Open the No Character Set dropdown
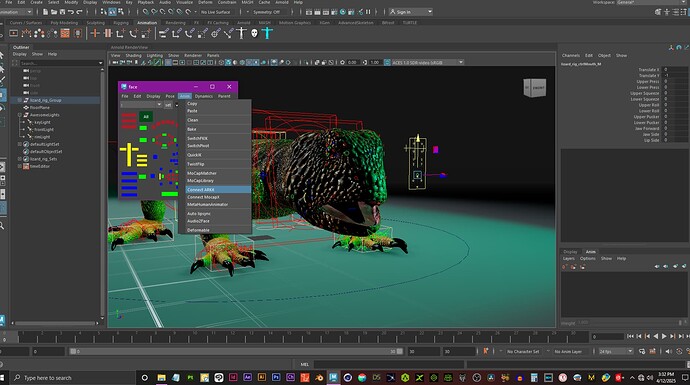This screenshot has width=690, height=385. [523, 351]
